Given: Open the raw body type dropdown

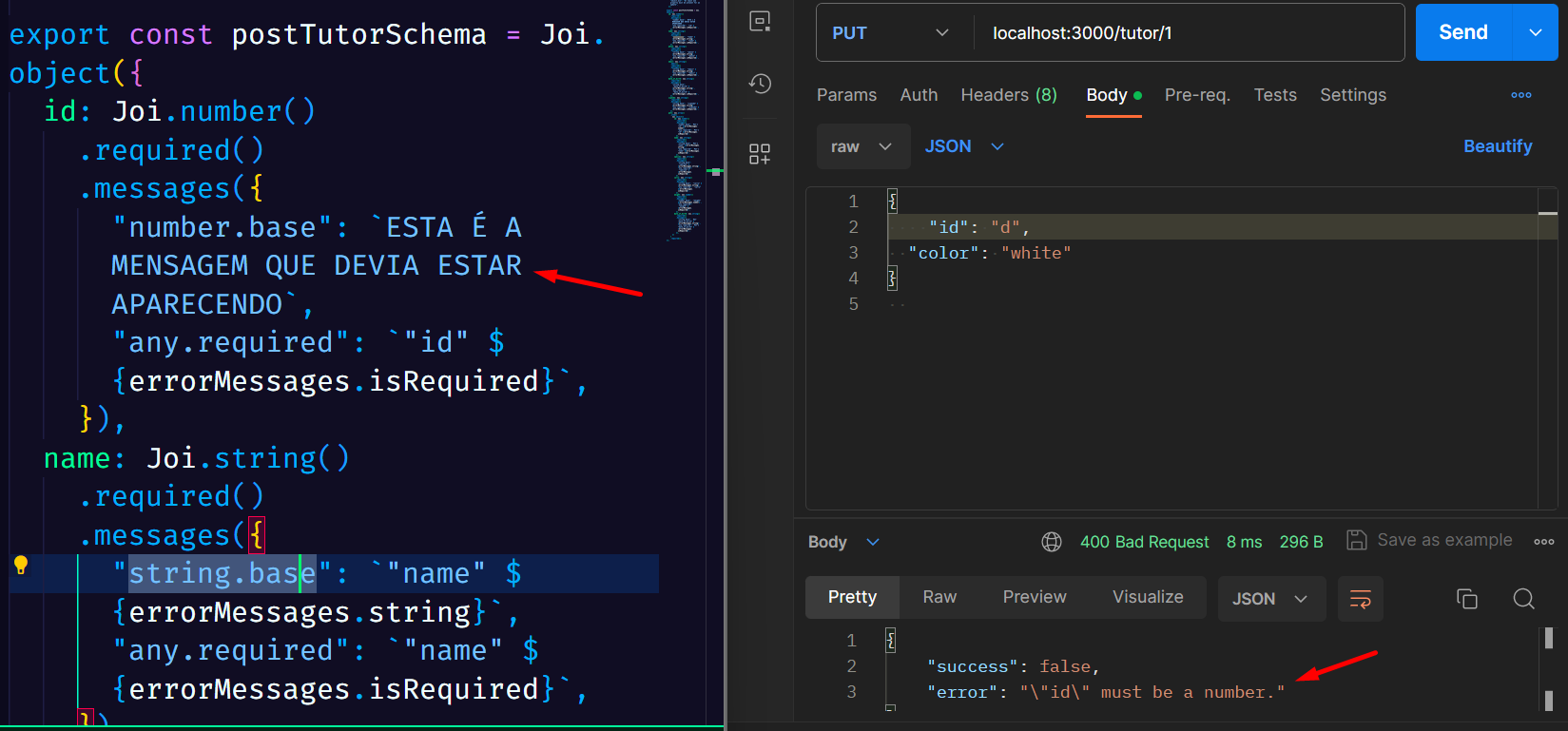Looking at the screenshot, I should pyautogui.click(x=862, y=146).
